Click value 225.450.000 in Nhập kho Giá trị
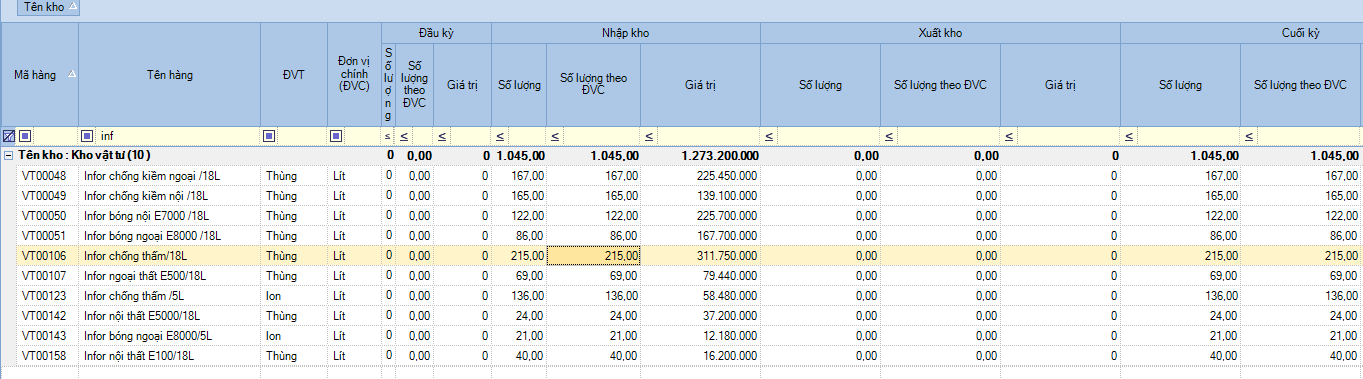This screenshot has height=379, width=1363. click(728, 175)
